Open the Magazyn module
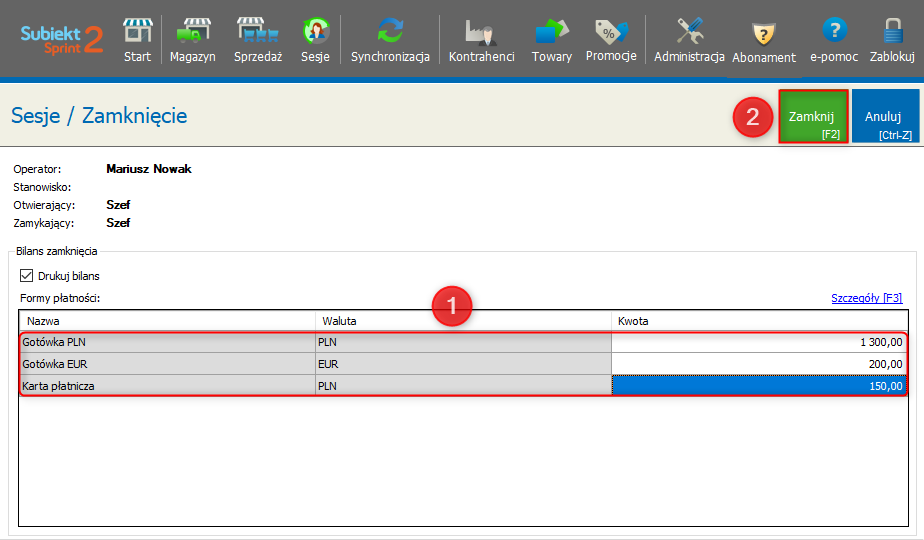 192,40
